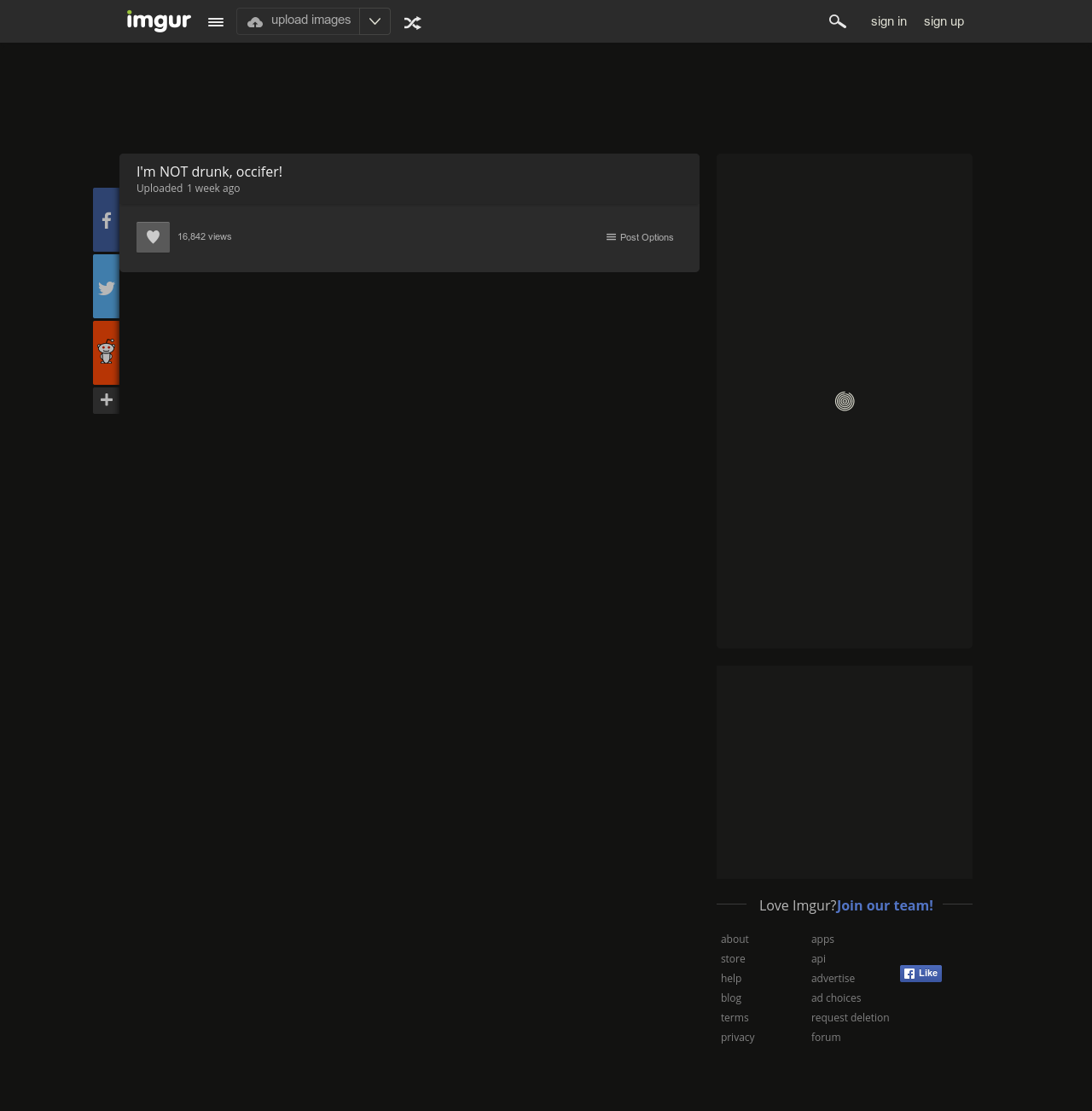
Task: Open the about footer link
Action: (735, 939)
